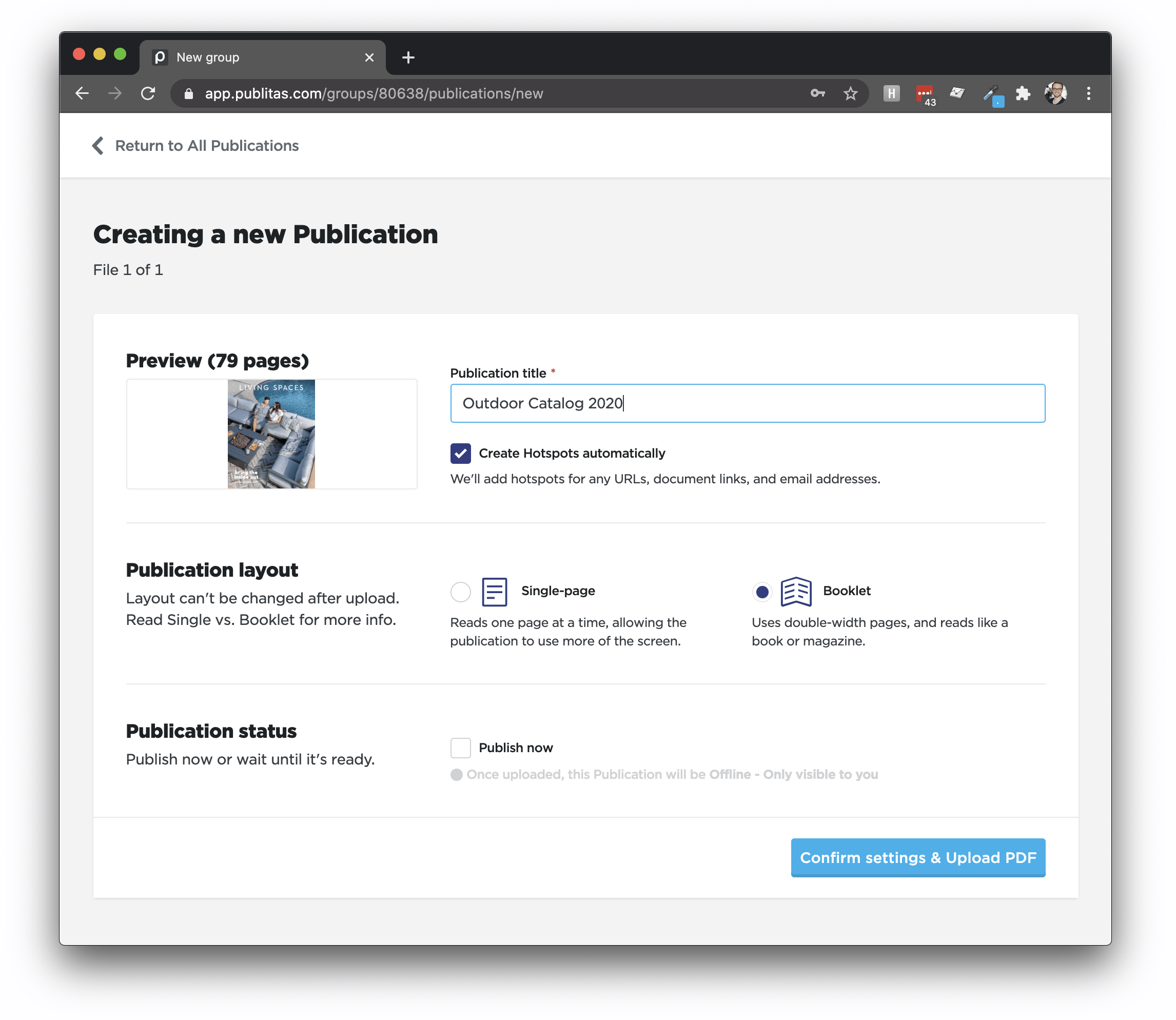Viewport: 1176px width, 1020px height.
Task: Click the Publication title text field
Action: [x=747, y=404]
